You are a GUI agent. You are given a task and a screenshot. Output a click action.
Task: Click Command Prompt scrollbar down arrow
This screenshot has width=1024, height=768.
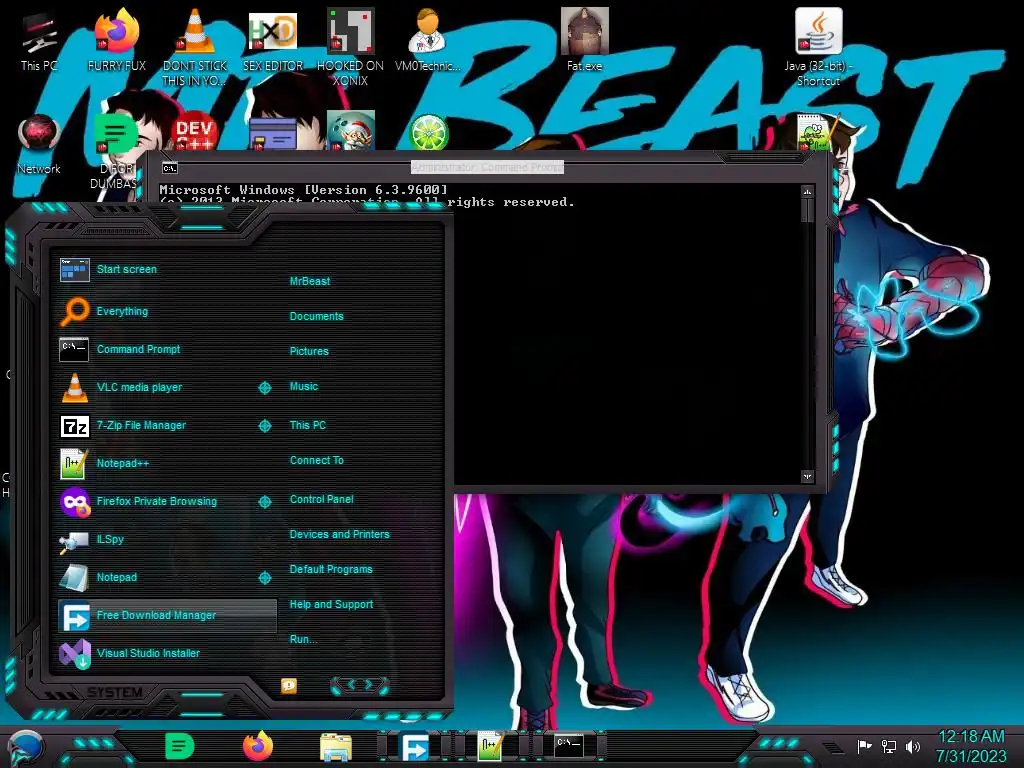[807, 477]
